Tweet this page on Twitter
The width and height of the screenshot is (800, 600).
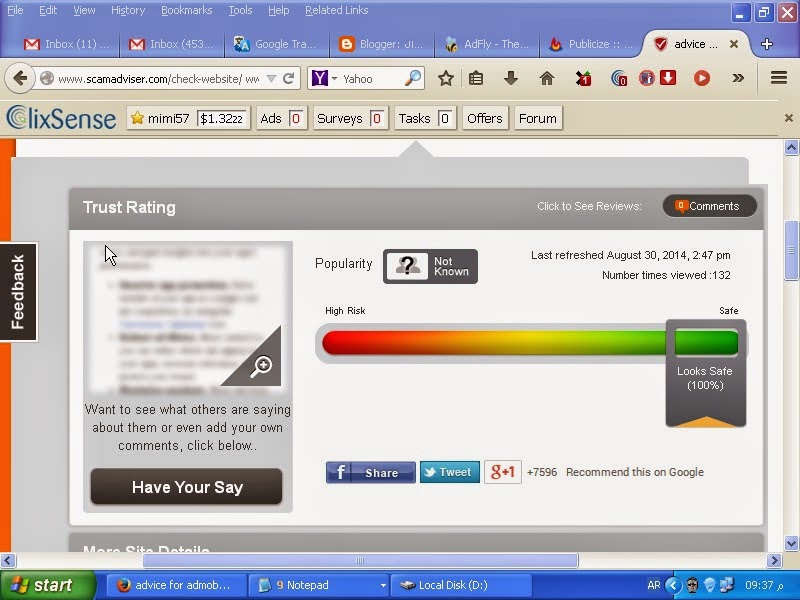pyautogui.click(x=449, y=472)
